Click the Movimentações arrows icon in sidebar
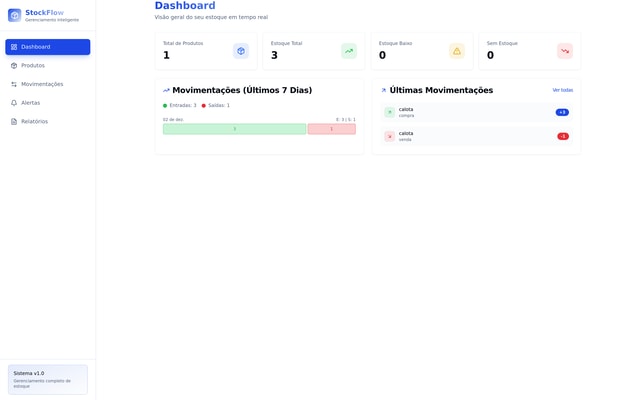Viewport: 640px width, 400px height. coord(14,84)
